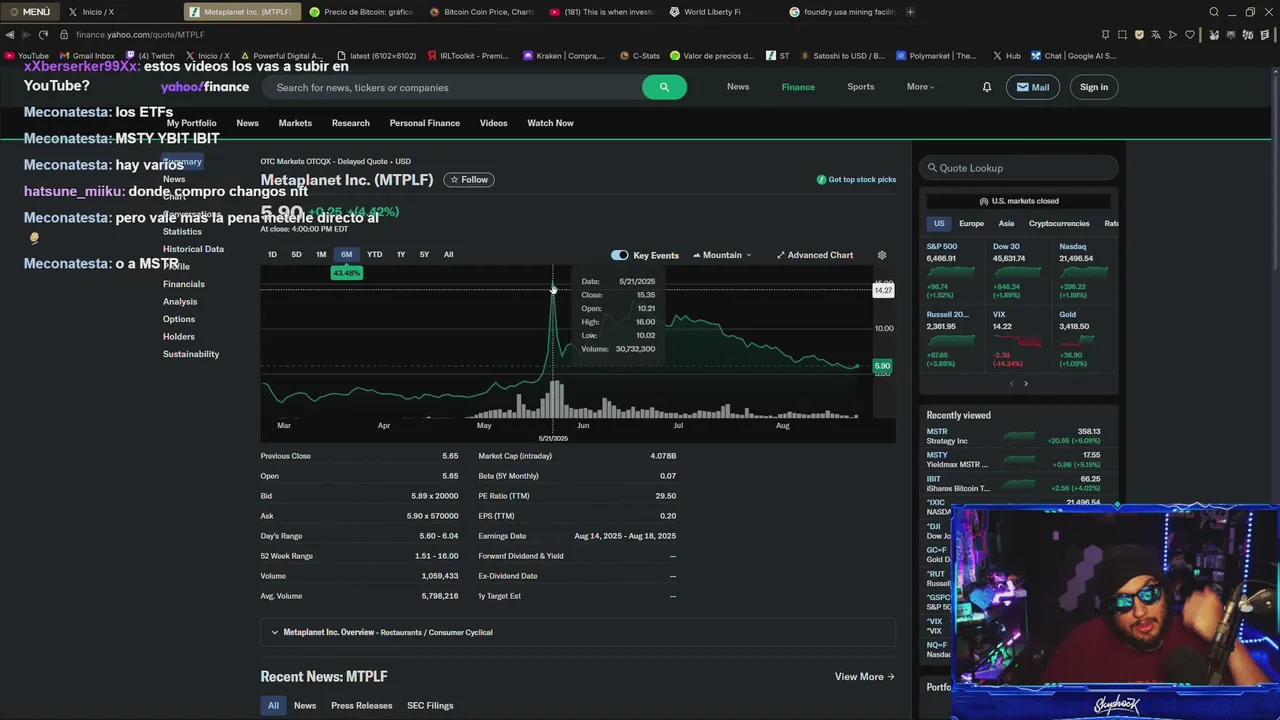
Task: Click the Sign in button
Action: 1094,87
